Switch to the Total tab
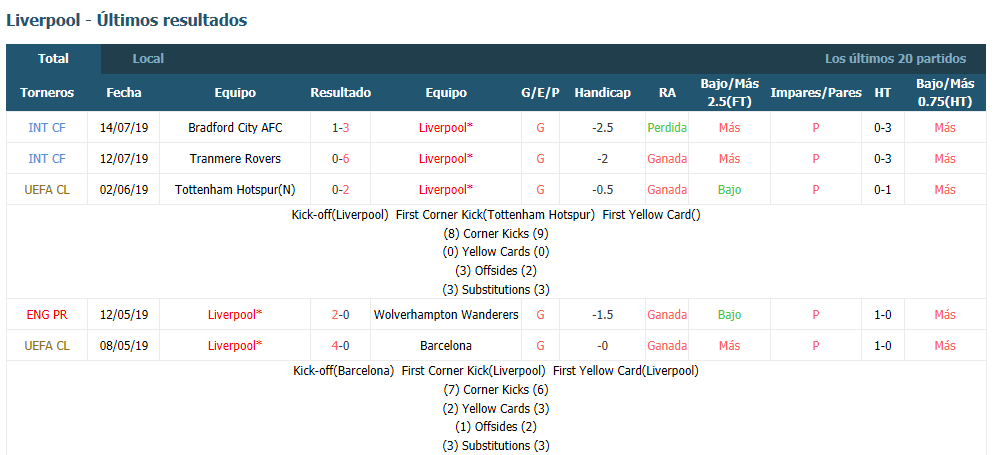 coord(53,58)
